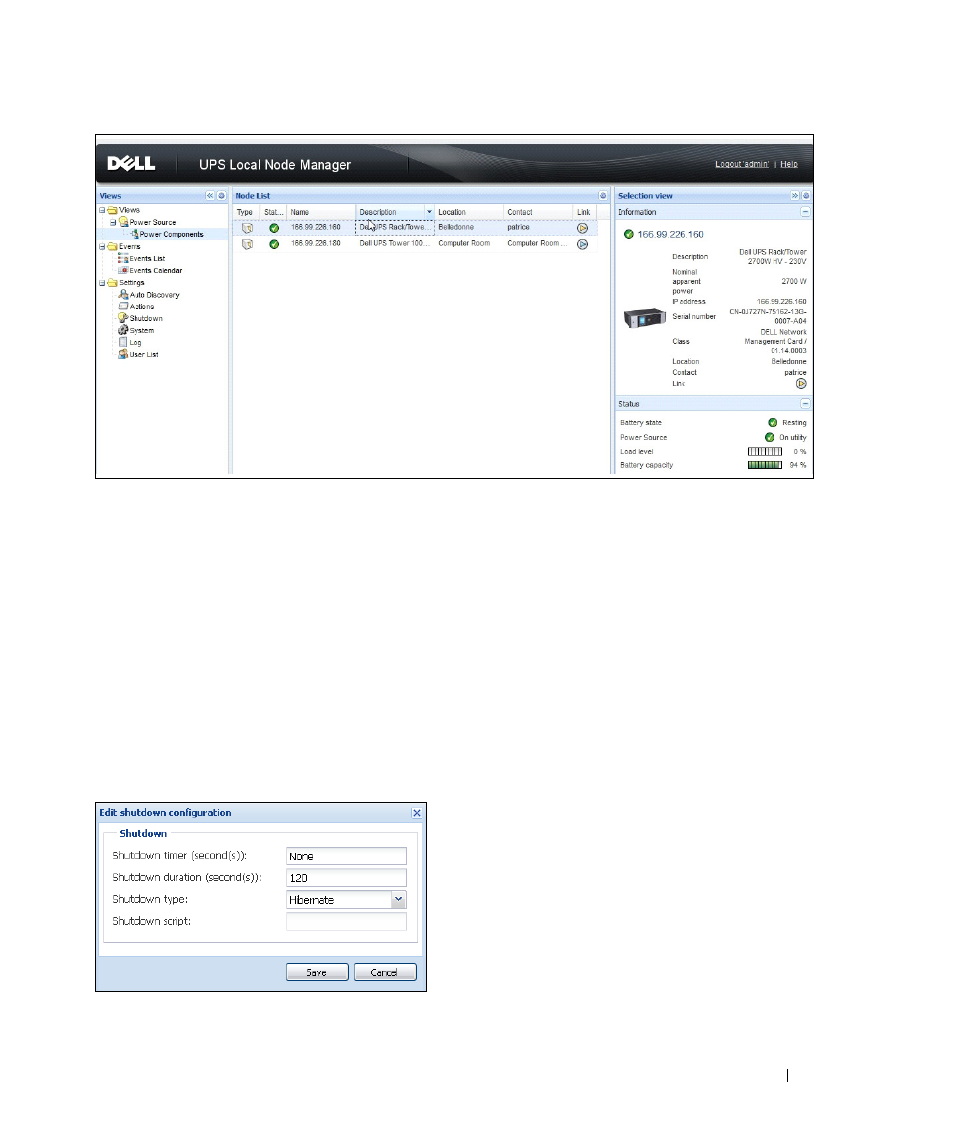This screenshot has width=954, height=1145.
Task: Click type icon of node 166.99.226.180
Action: coord(247,244)
